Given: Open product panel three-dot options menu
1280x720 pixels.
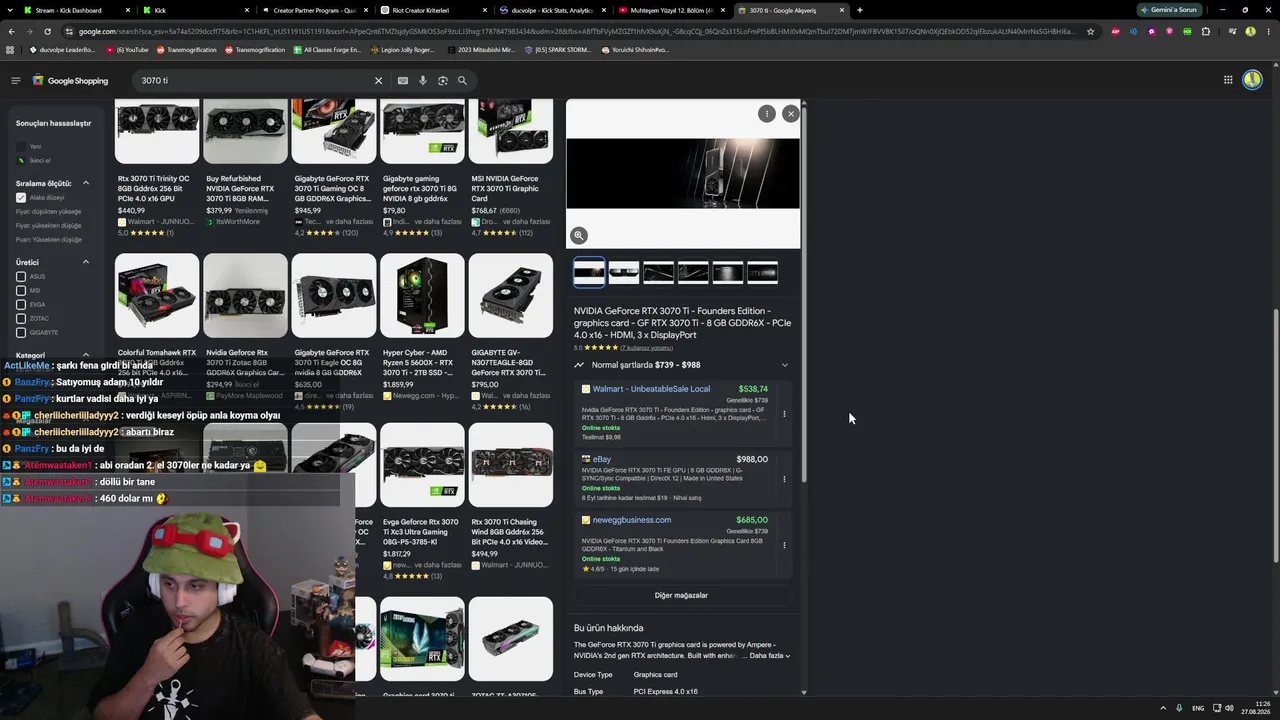Looking at the screenshot, I should pyautogui.click(x=766, y=114).
